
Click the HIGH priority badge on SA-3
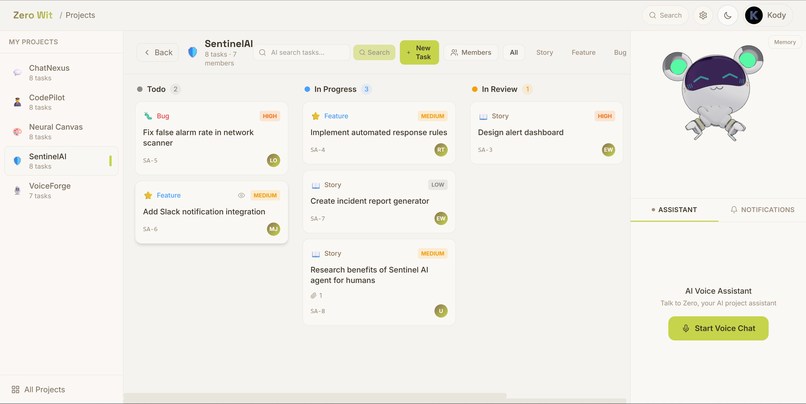point(604,116)
